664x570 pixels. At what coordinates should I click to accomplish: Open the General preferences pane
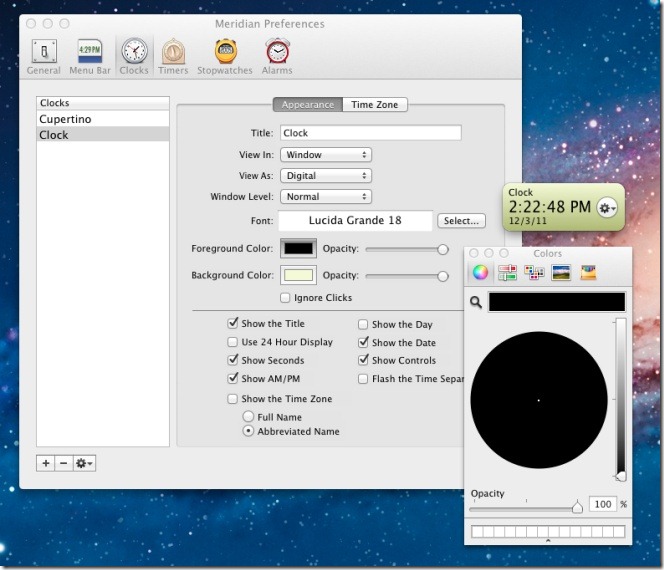pyautogui.click(x=44, y=57)
